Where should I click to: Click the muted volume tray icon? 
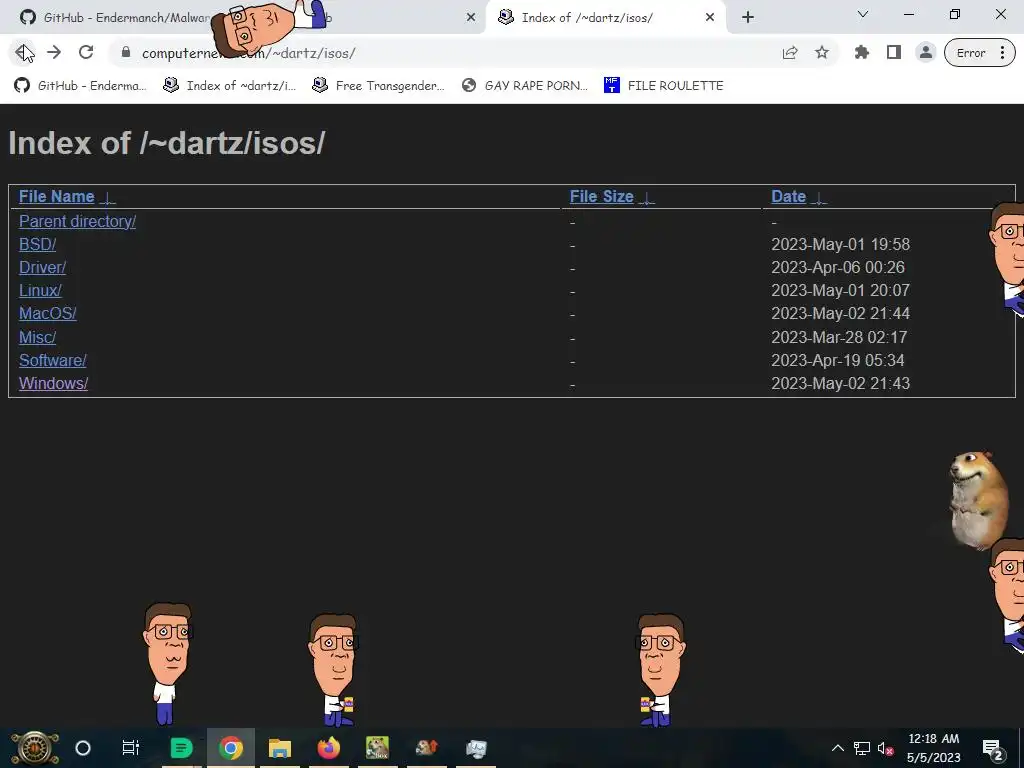point(886,748)
